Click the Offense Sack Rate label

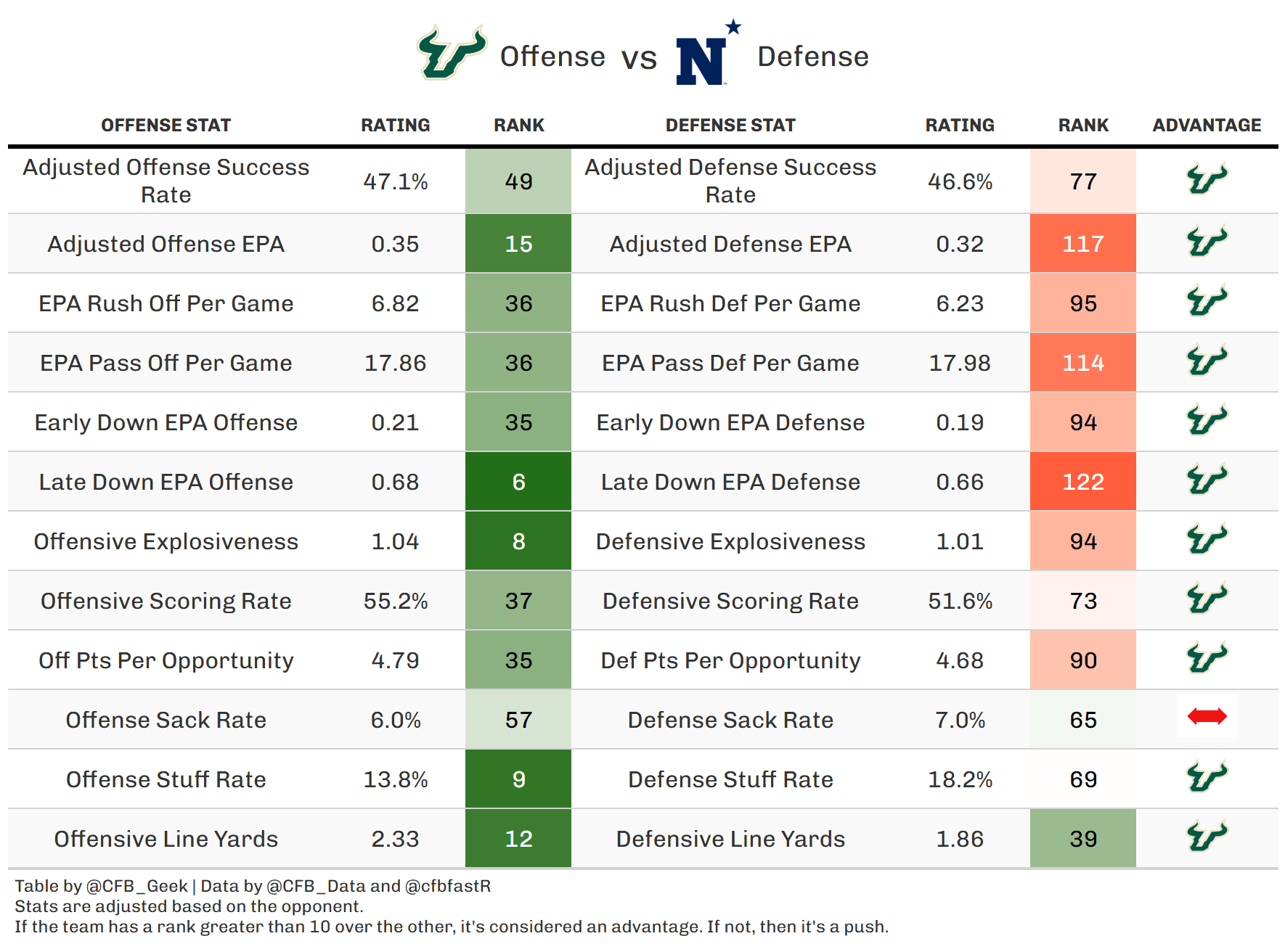(x=166, y=720)
